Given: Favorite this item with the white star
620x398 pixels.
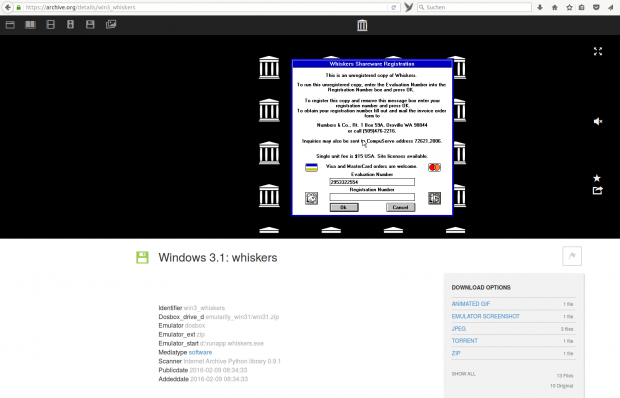Looking at the screenshot, I should (597, 178).
